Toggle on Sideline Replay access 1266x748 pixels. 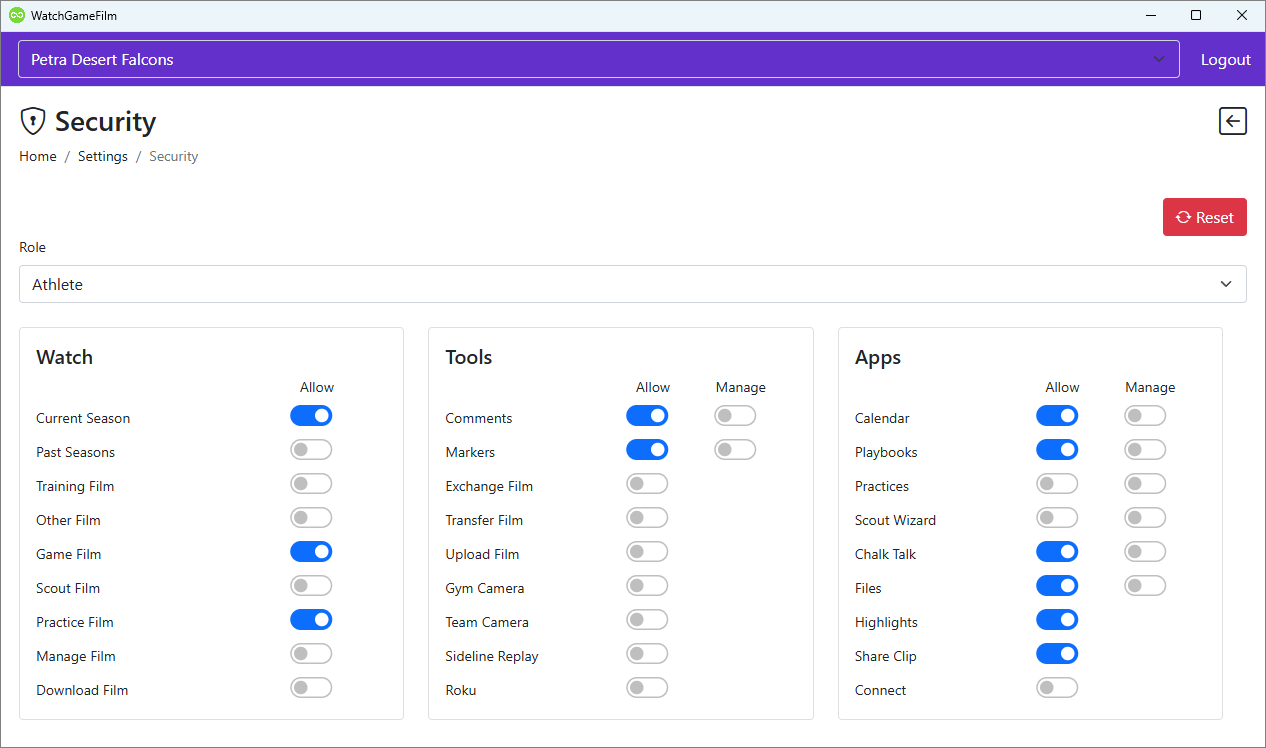point(647,654)
